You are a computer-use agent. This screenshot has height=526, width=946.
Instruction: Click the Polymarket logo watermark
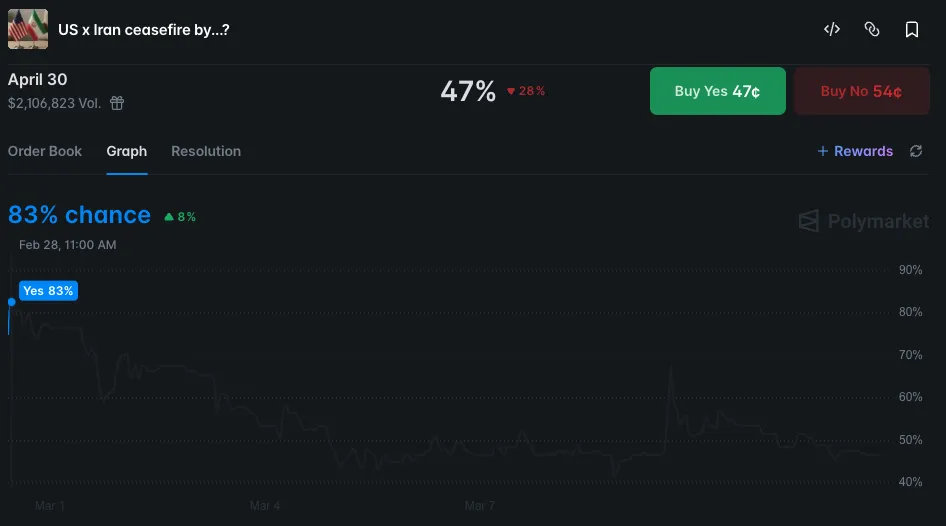[864, 221]
